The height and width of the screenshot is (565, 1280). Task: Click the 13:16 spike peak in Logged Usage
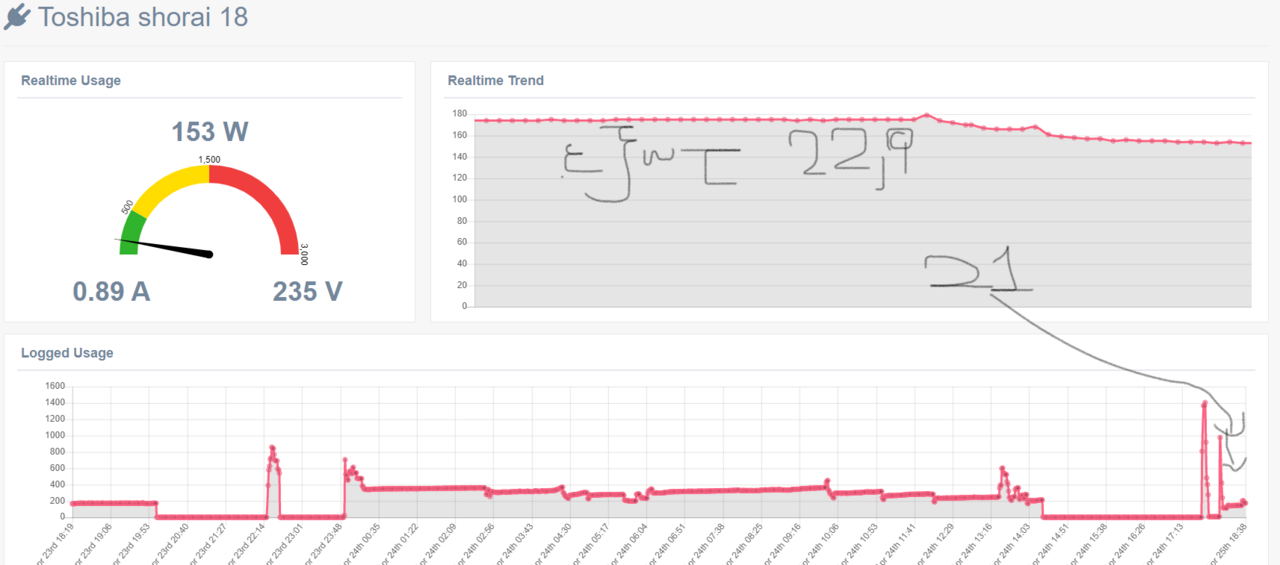(x=1002, y=468)
